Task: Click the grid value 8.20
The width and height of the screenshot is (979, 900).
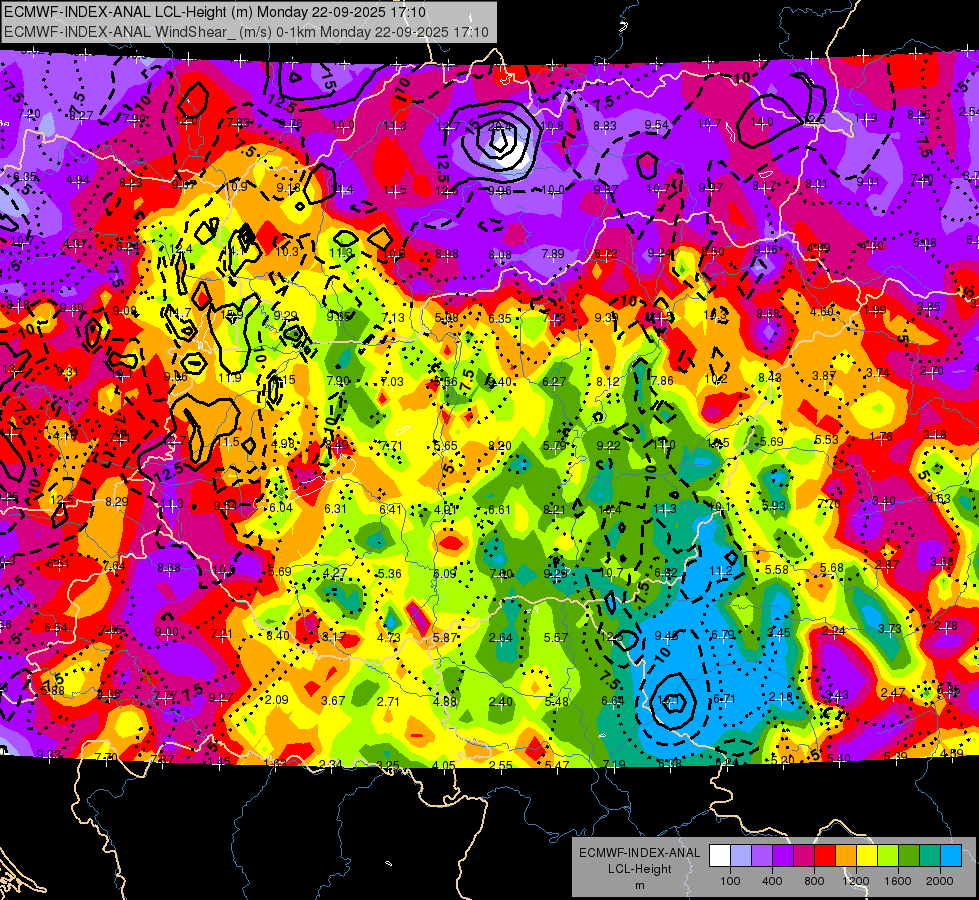Action: point(500,446)
